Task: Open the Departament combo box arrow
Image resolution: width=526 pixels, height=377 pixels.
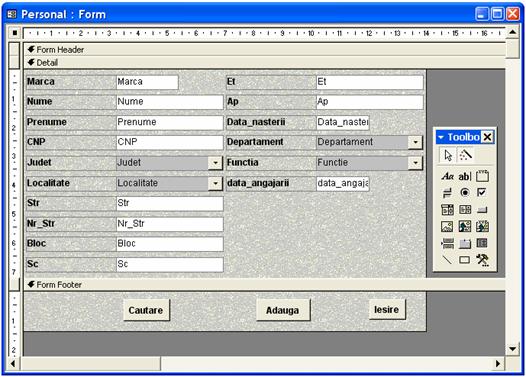Action: [415, 142]
